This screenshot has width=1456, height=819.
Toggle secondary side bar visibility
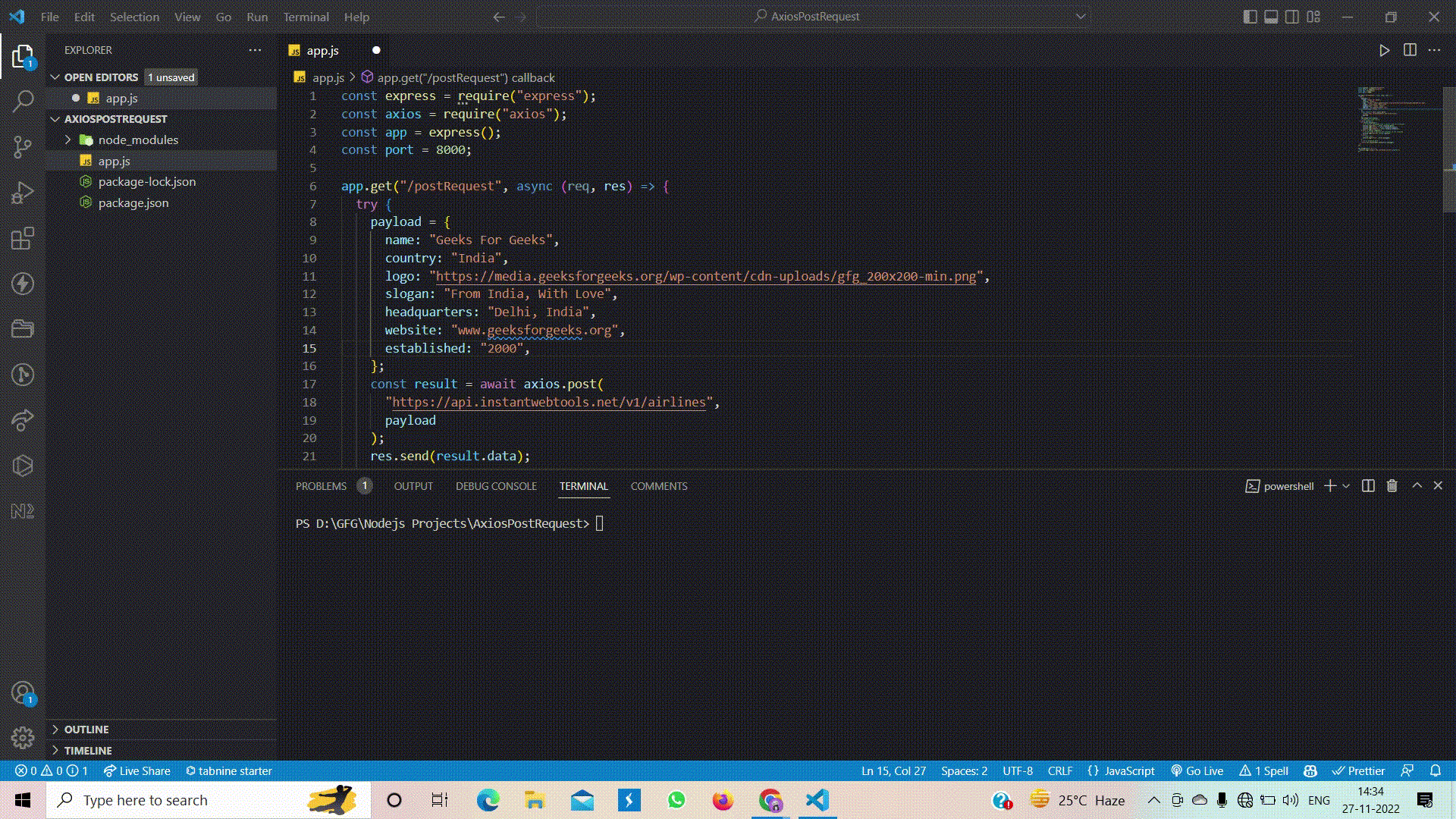(x=1293, y=17)
